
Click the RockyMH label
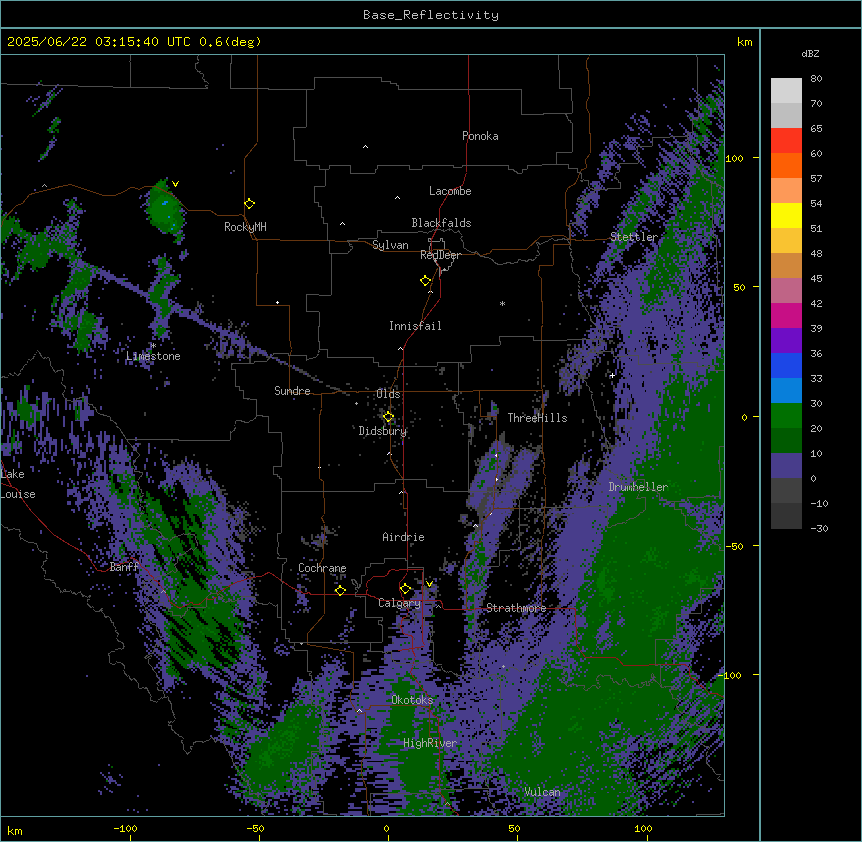(245, 227)
